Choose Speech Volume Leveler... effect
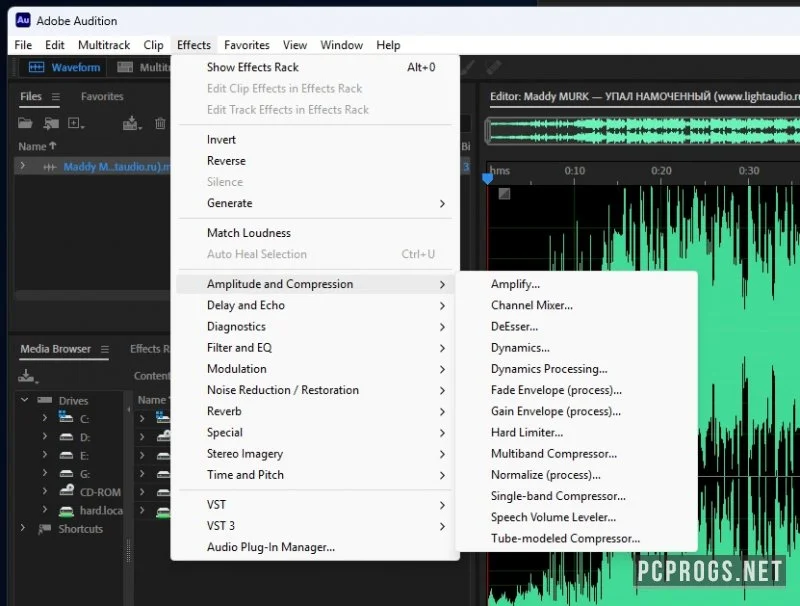 [577, 517]
